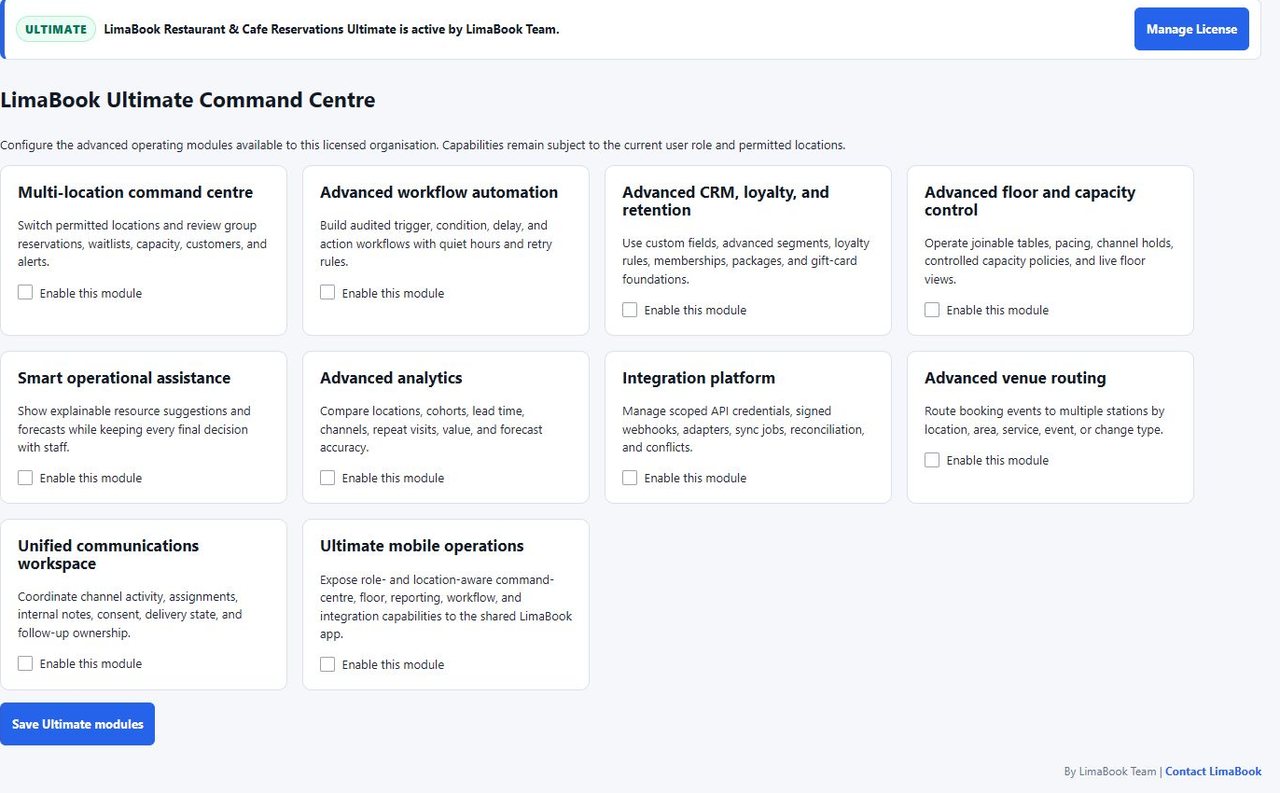Open the Contact LimaBook link

tap(1213, 772)
